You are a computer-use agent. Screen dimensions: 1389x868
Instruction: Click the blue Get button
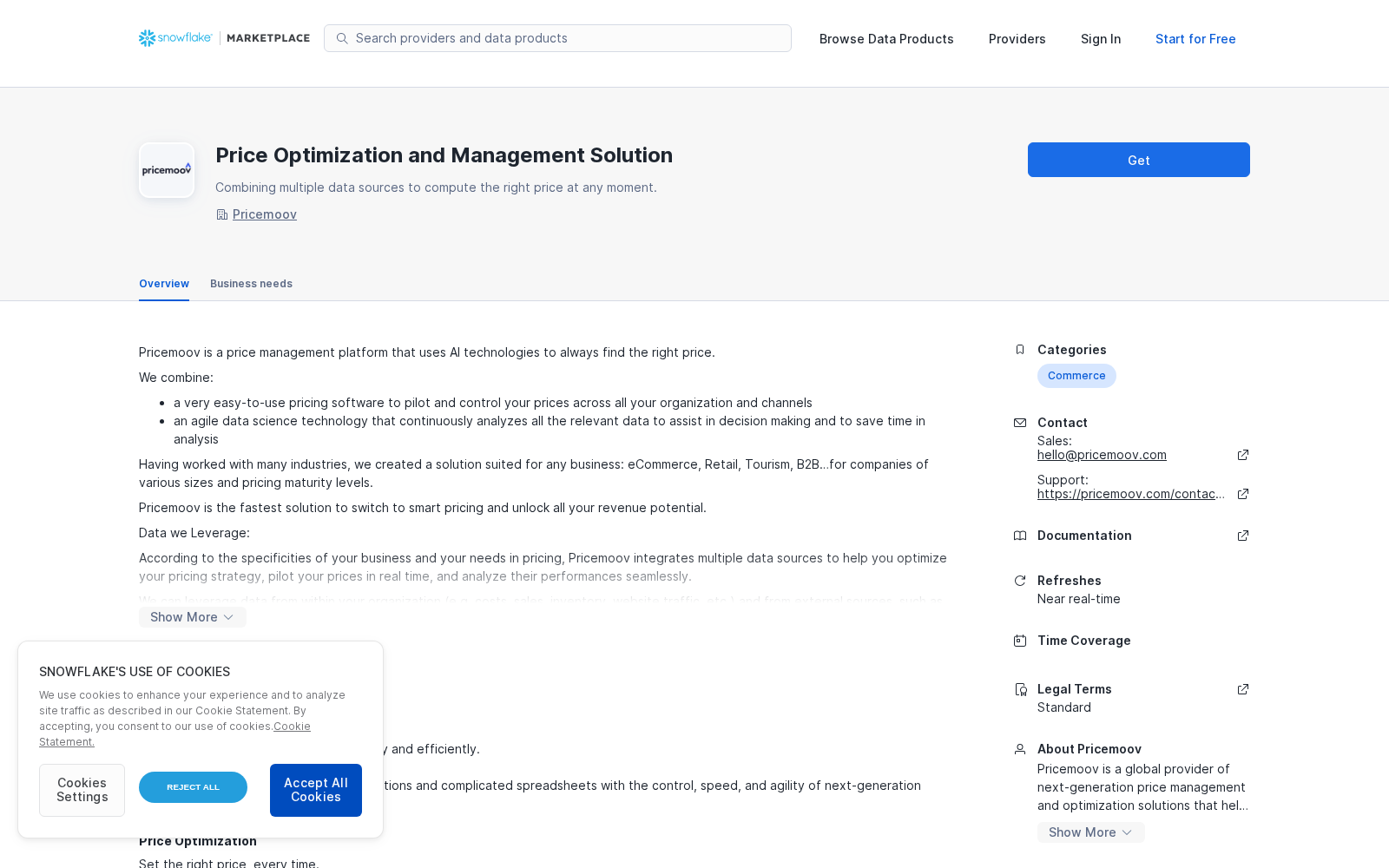click(x=1139, y=160)
